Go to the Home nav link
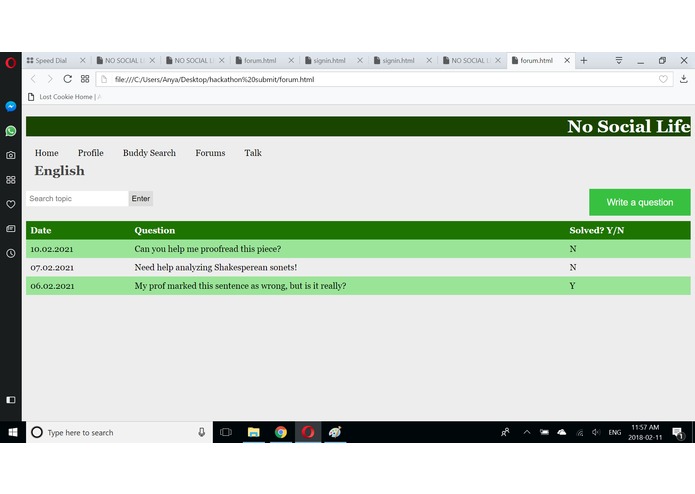 (x=47, y=153)
